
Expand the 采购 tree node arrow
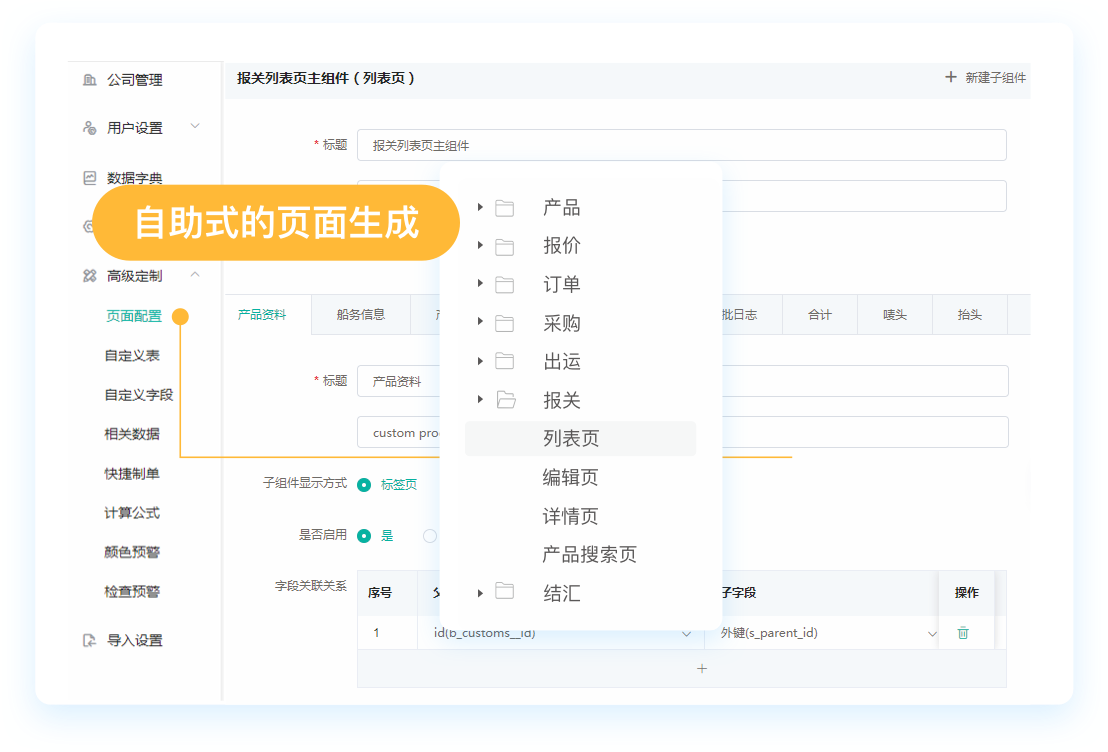(x=480, y=322)
